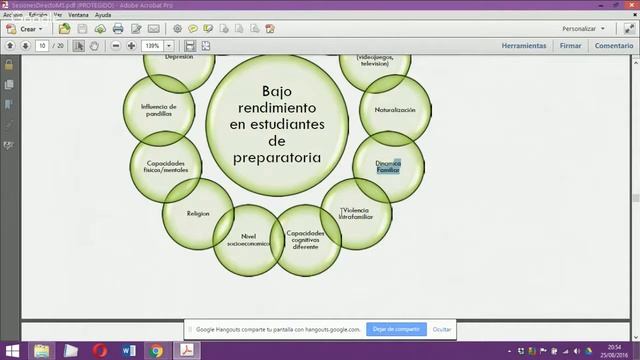Choose the hand pan tool
Screen dimensions: 640x360
click(x=94, y=46)
